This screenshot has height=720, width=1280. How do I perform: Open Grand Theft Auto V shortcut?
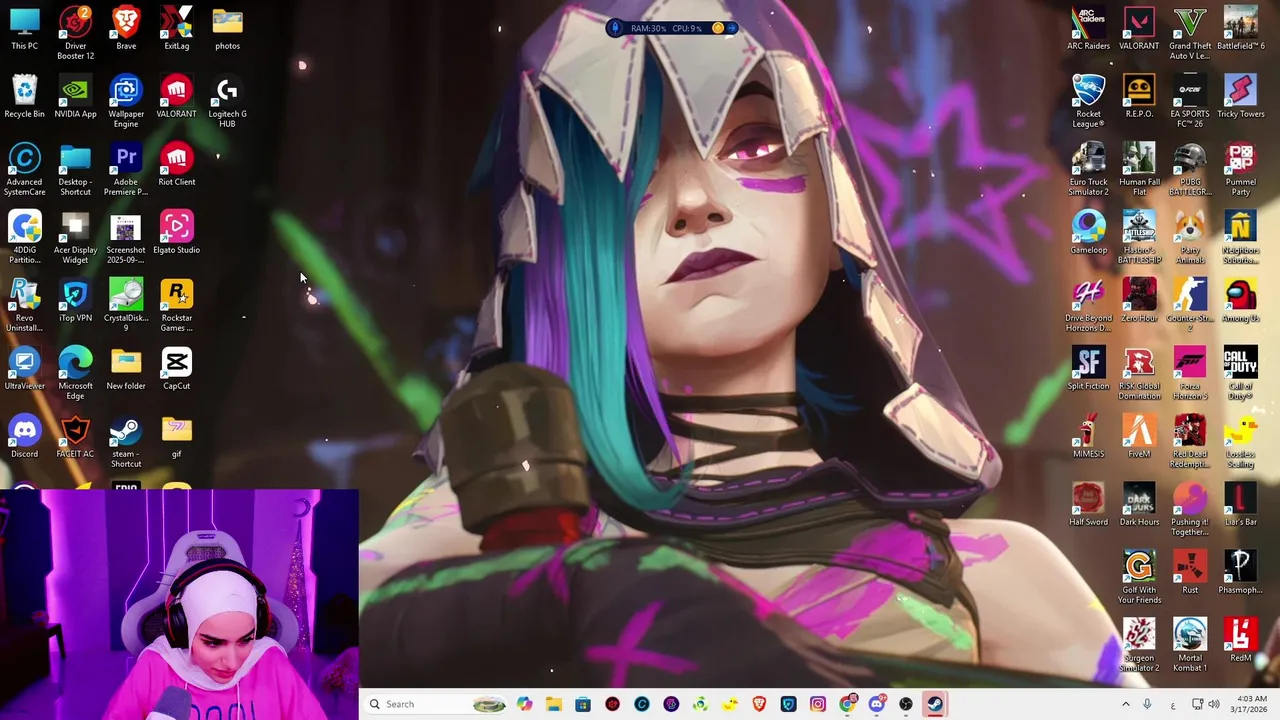[1190, 32]
